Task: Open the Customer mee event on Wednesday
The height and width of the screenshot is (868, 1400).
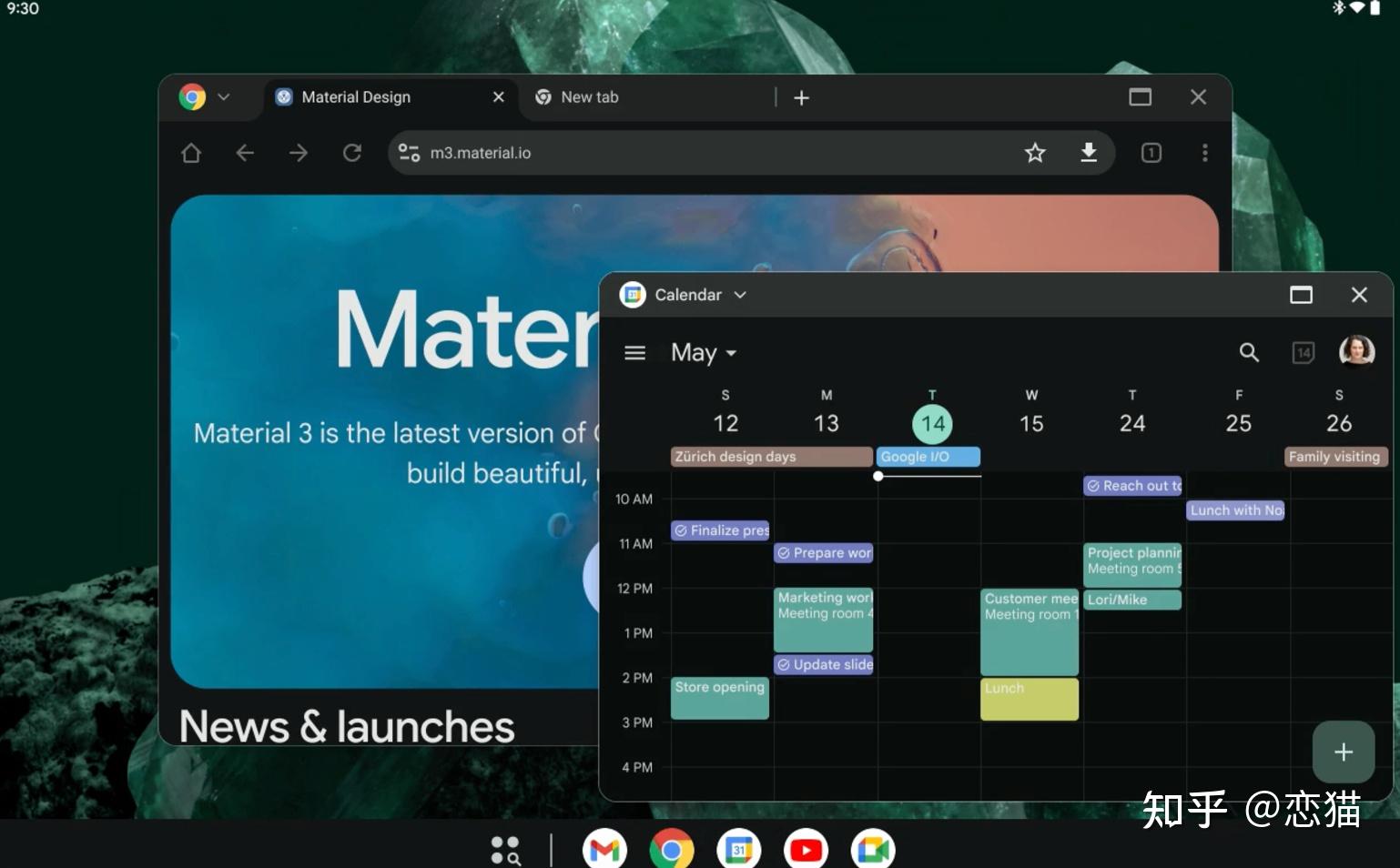Action: tap(1030, 631)
